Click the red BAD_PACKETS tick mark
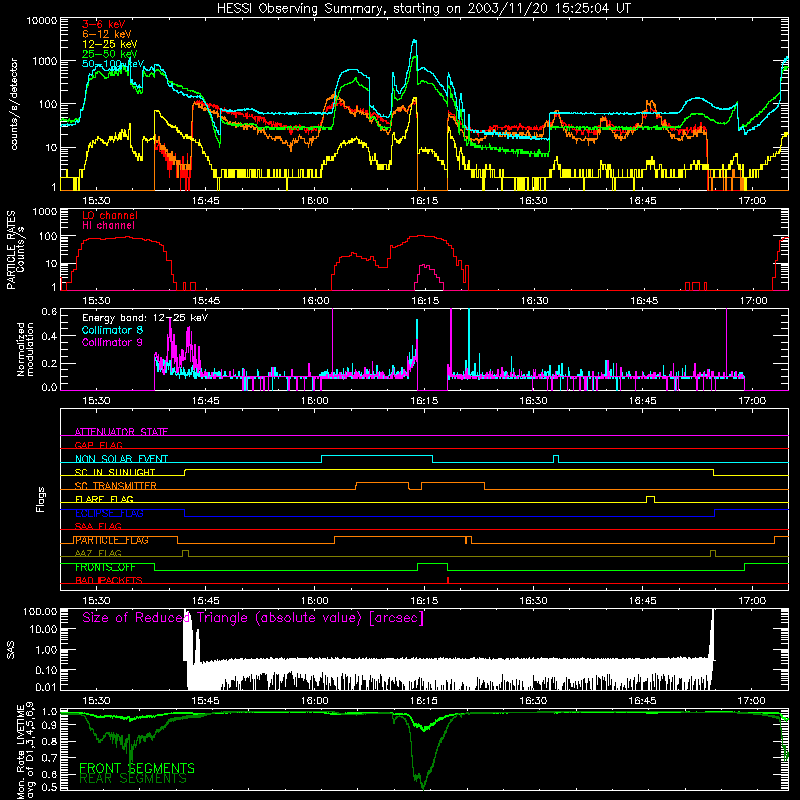 (x=447, y=580)
